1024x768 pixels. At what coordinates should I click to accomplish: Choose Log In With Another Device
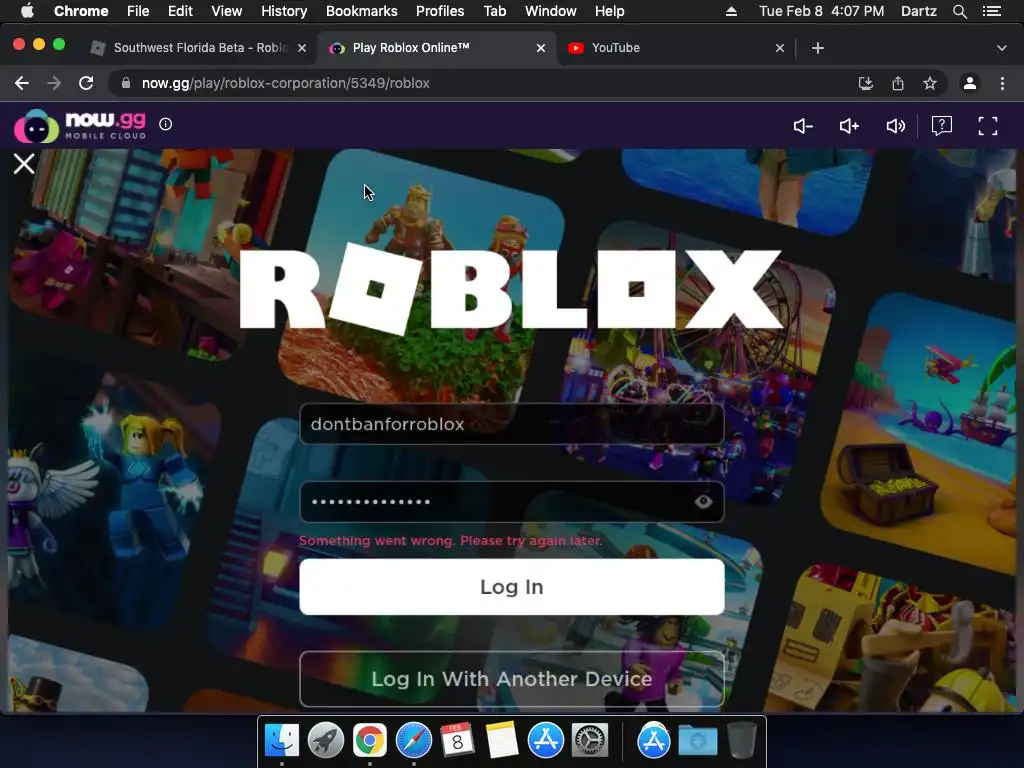coord(511,679)
